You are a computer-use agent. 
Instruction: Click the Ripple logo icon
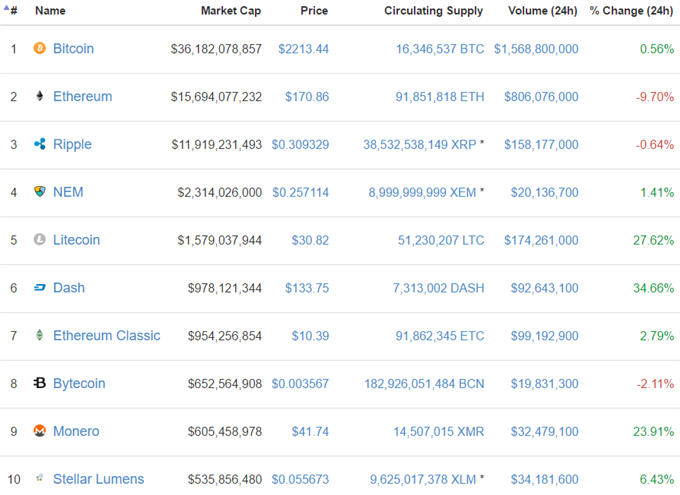[39, 144]
